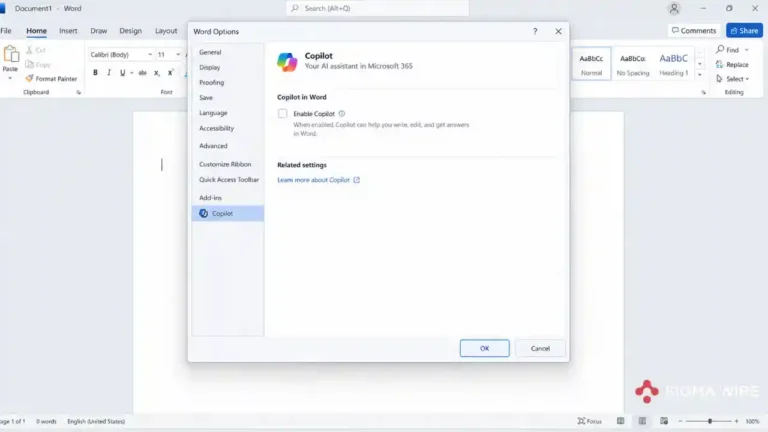Toggle Italic formatting
The image size is (768, 432).
tap(109, 72)
